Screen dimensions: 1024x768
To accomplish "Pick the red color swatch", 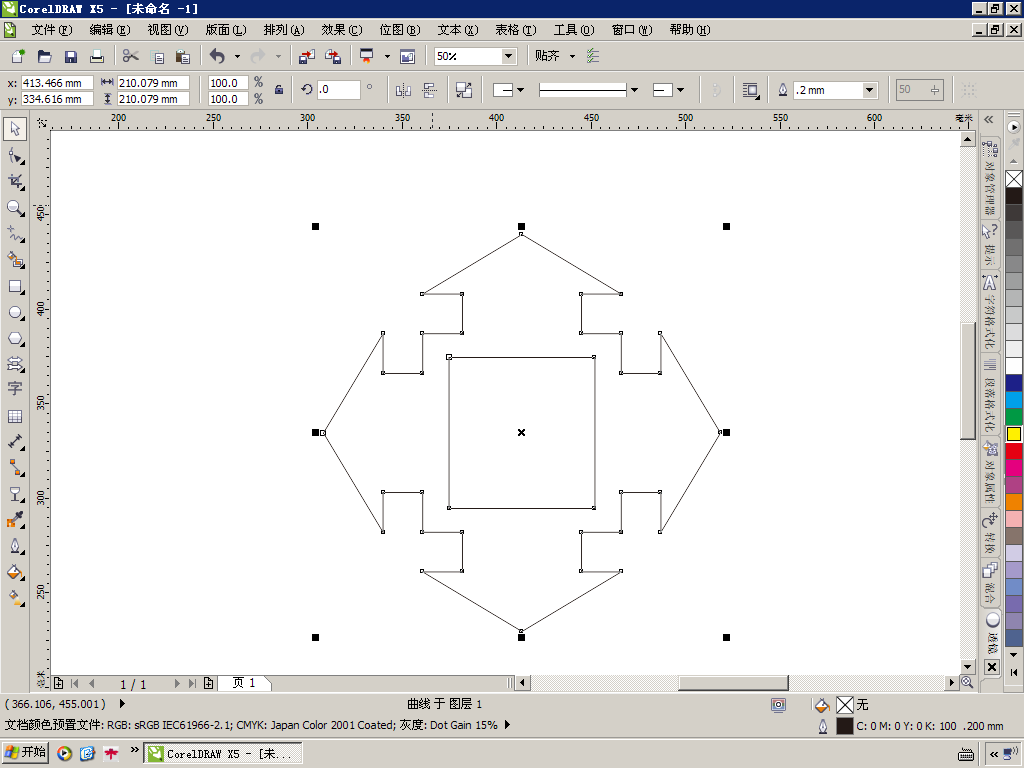I will click(1014, 451).
